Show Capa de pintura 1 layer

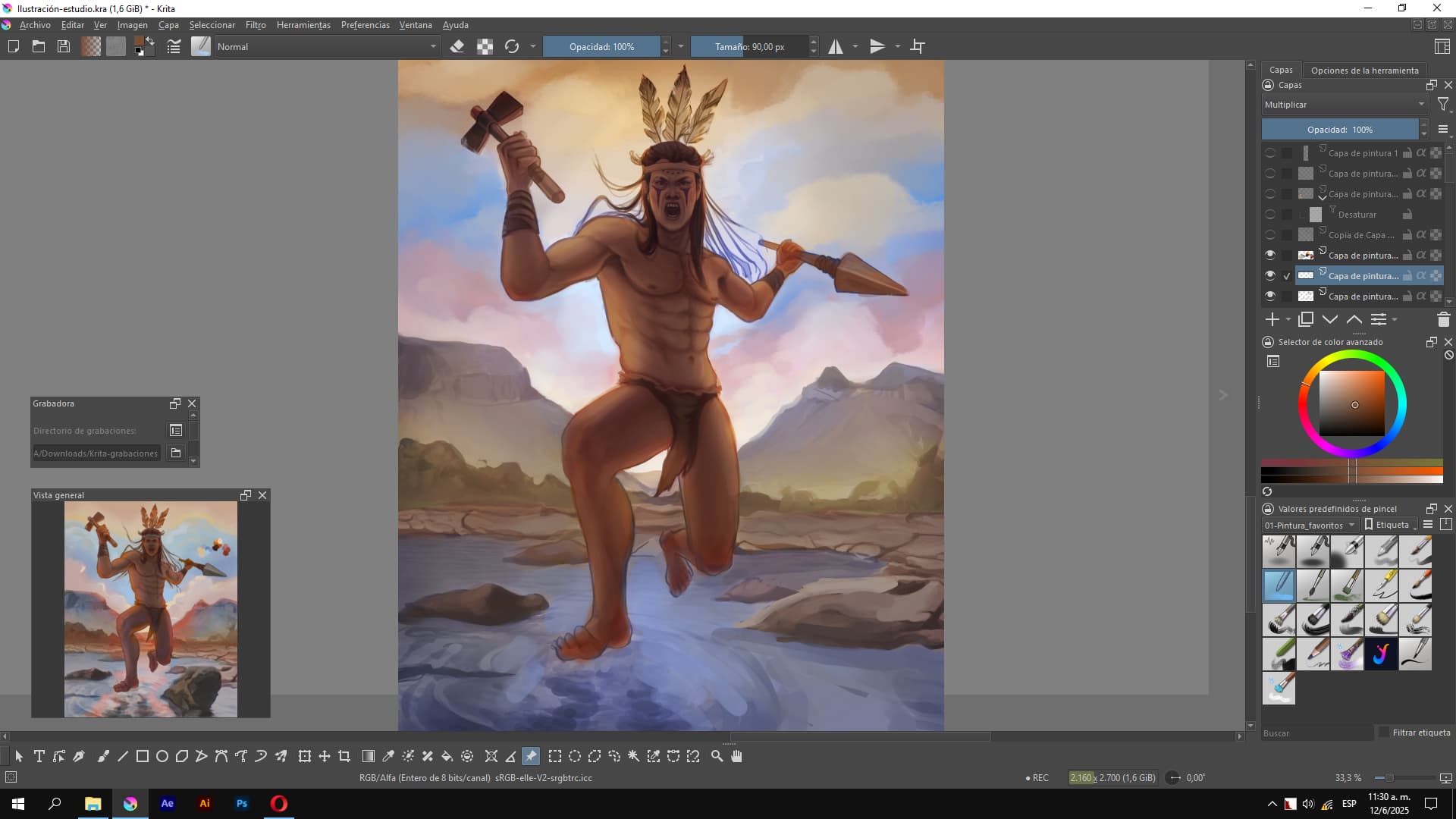point(1270,153)
